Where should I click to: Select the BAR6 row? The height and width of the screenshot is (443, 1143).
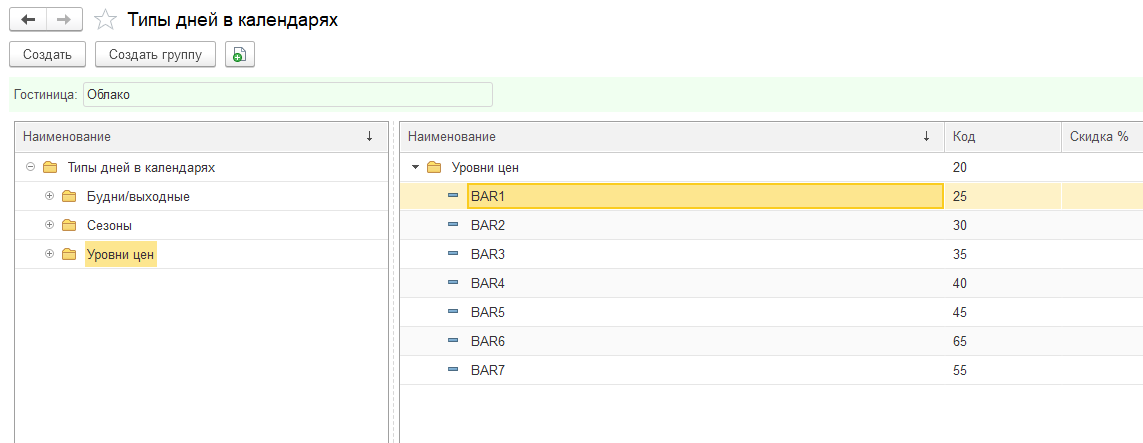tap(771, 341)
